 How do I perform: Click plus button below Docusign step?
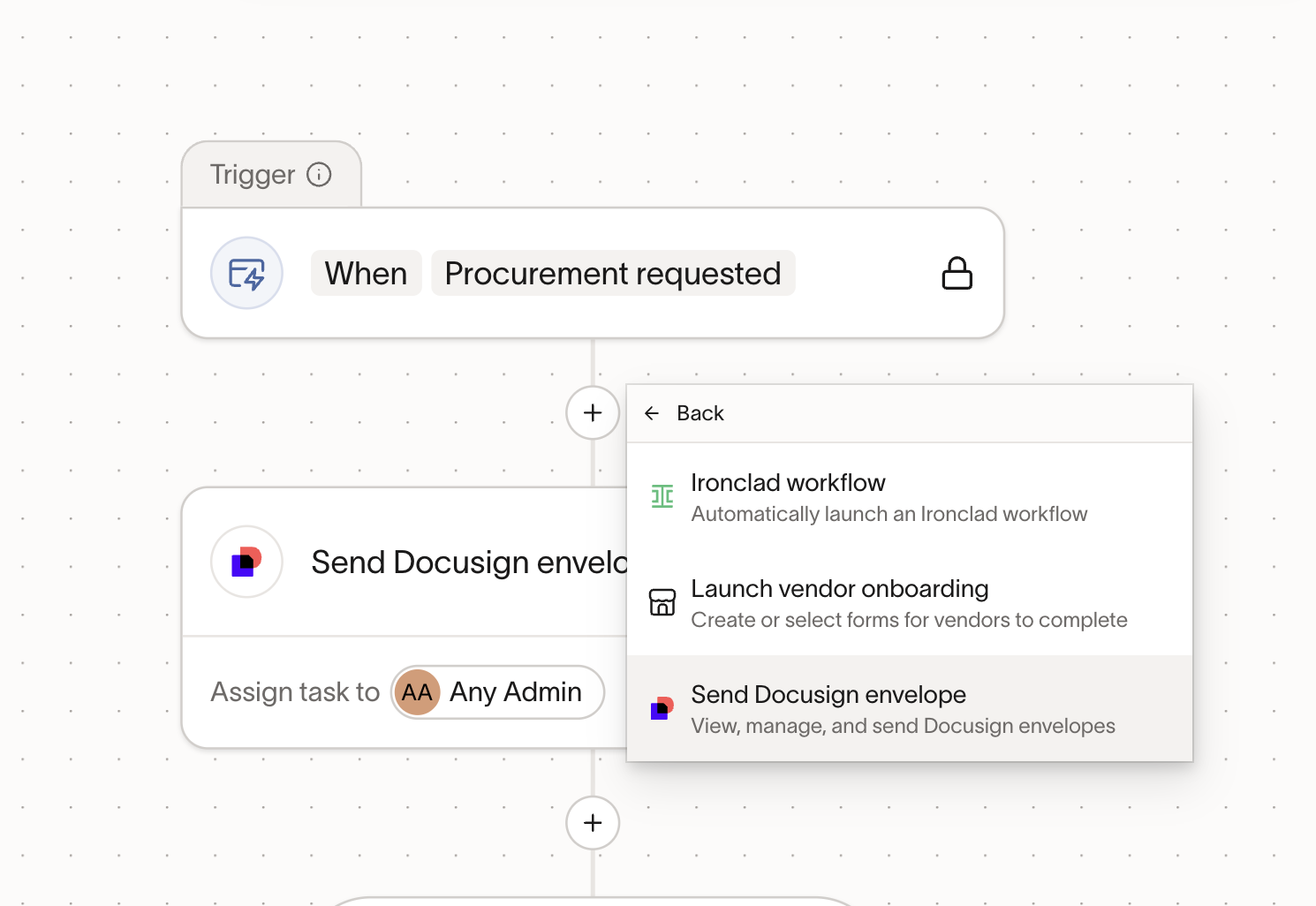pyautogui.click(x=593, y=823)
